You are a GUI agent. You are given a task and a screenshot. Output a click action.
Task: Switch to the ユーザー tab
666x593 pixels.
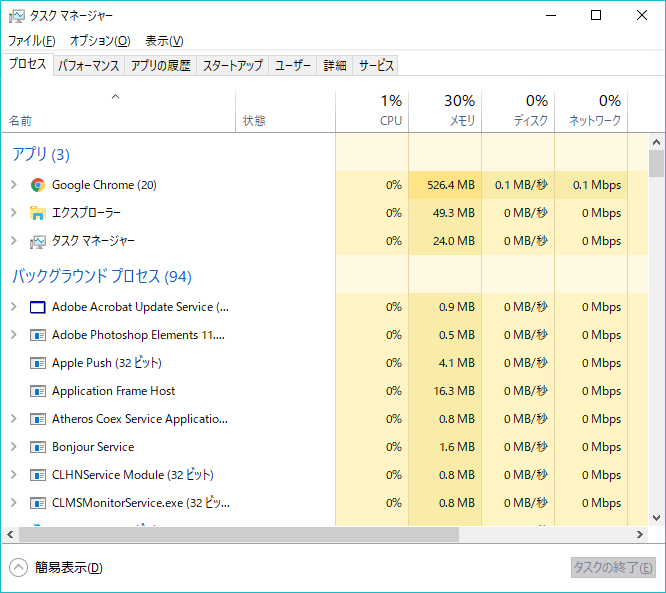pos(293,65)
